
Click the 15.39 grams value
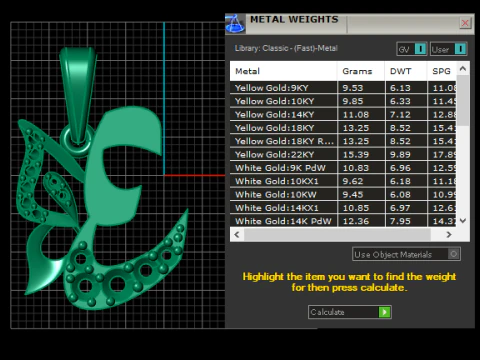pyautogui.click(x=356, y=155)
